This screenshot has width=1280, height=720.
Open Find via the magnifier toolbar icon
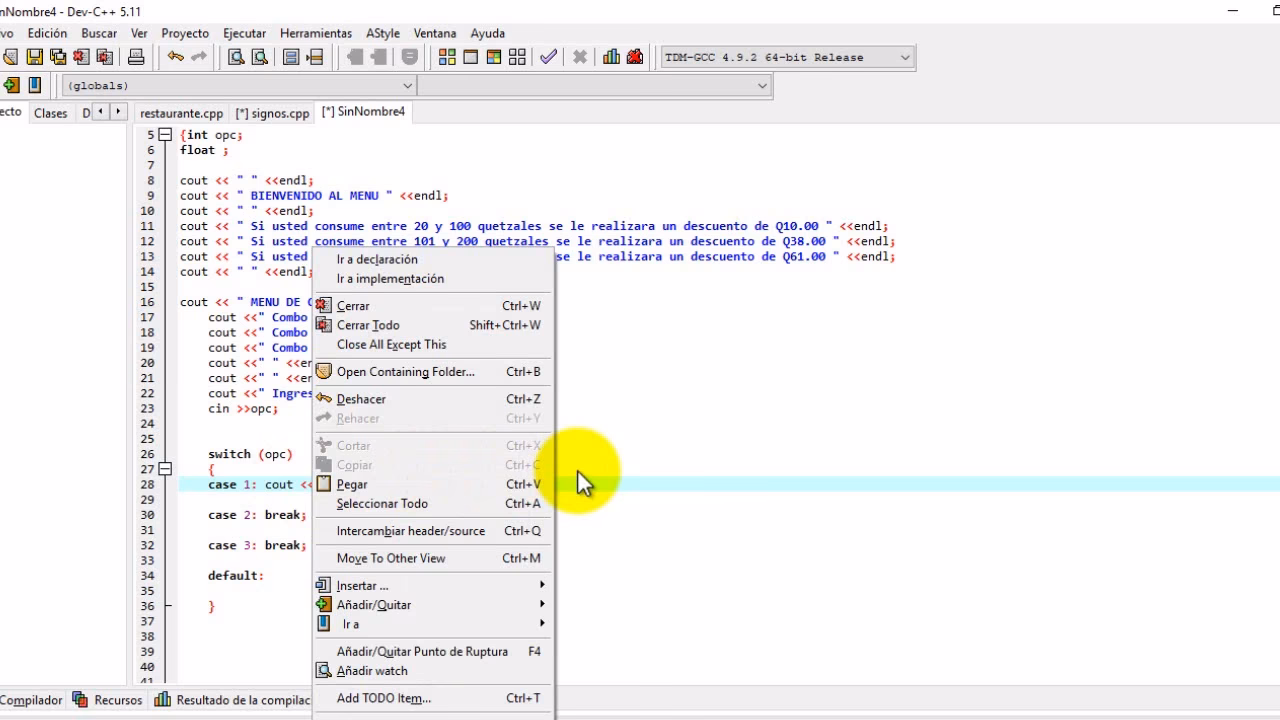coord(236,57)
